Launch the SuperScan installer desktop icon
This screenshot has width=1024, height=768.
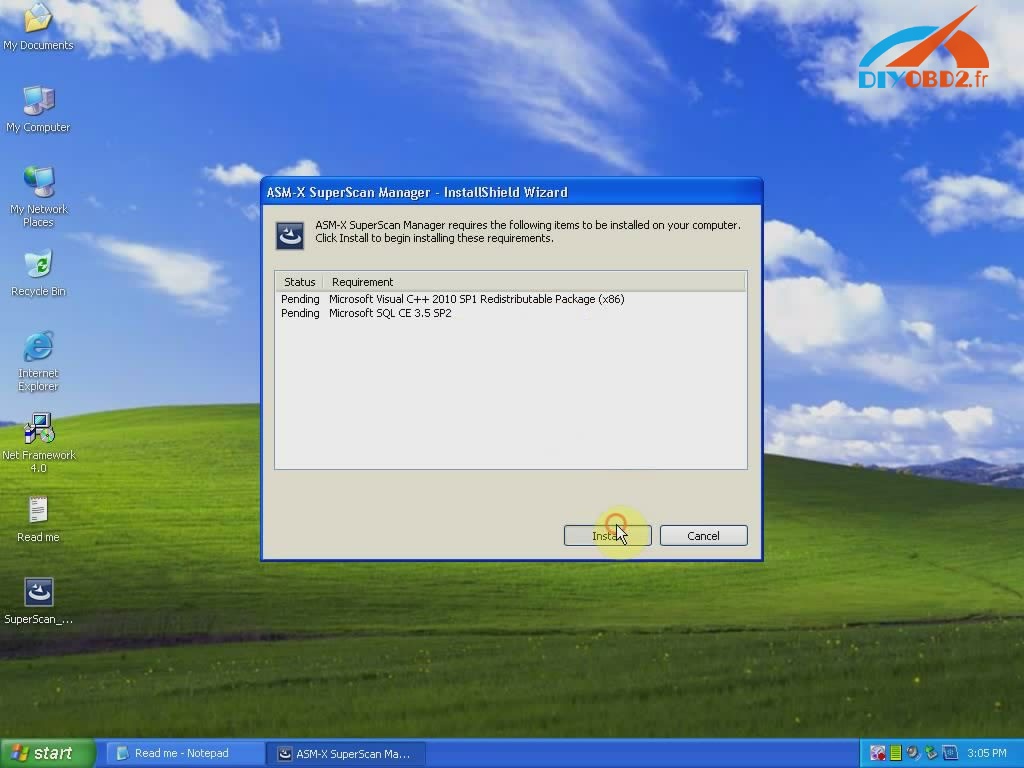(38, 592)
